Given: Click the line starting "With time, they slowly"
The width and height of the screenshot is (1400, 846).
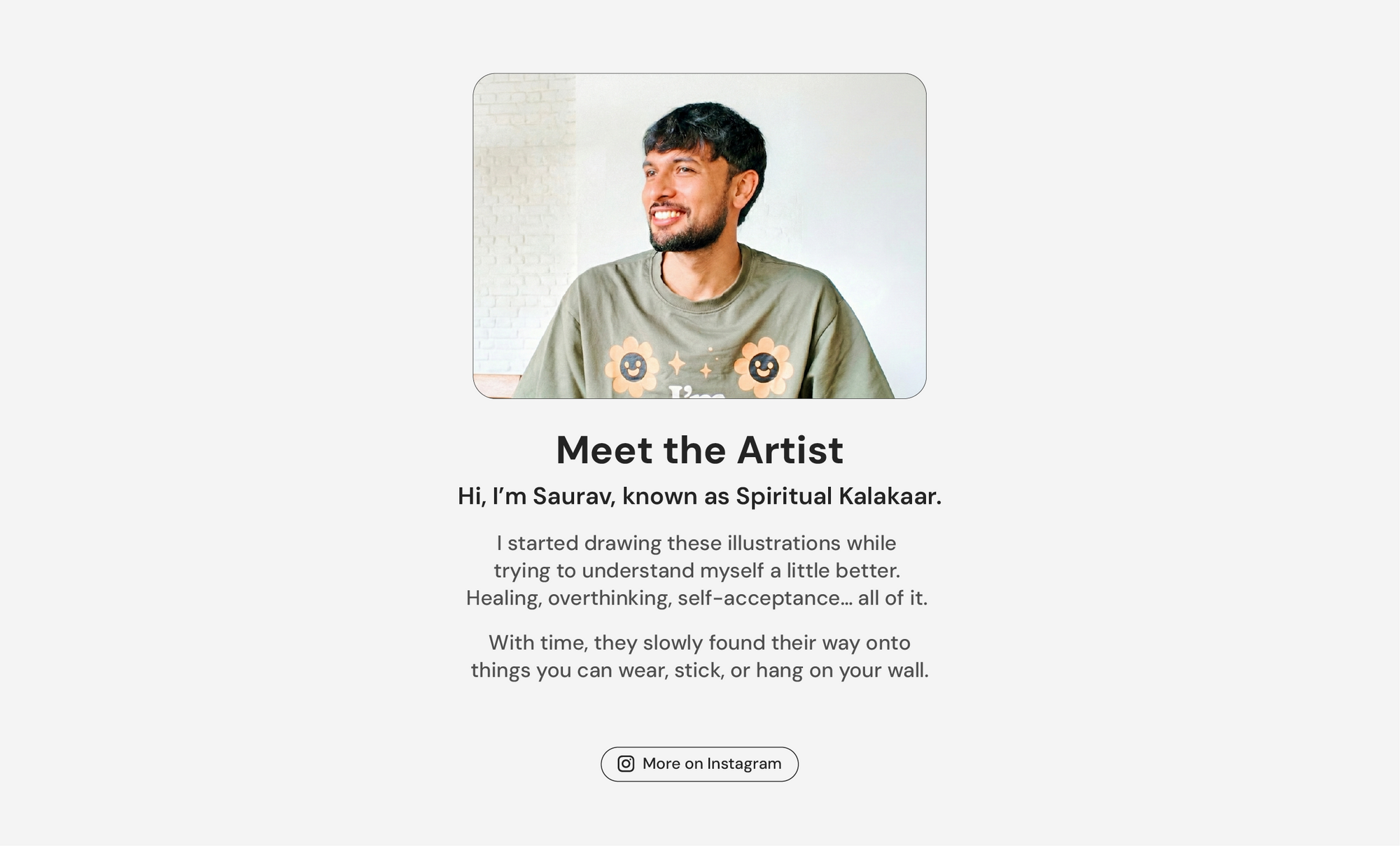Looking at the screenshot, I should click(699, 642).
